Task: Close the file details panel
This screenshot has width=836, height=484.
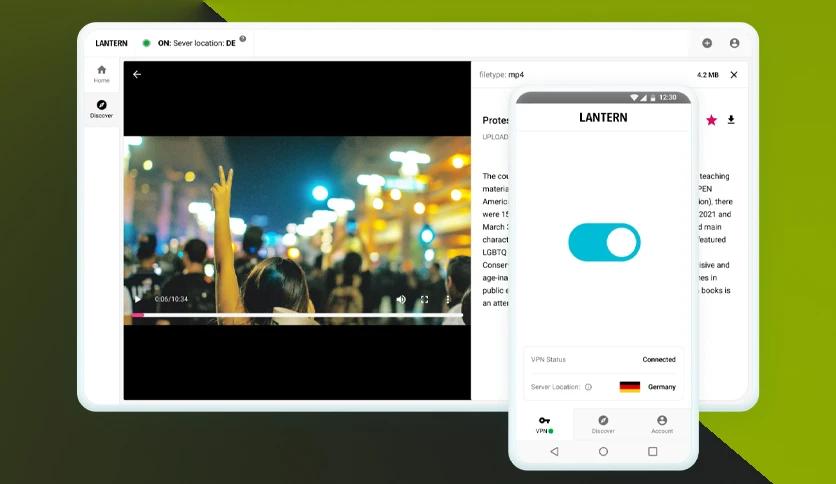Action: click(734, 75)
